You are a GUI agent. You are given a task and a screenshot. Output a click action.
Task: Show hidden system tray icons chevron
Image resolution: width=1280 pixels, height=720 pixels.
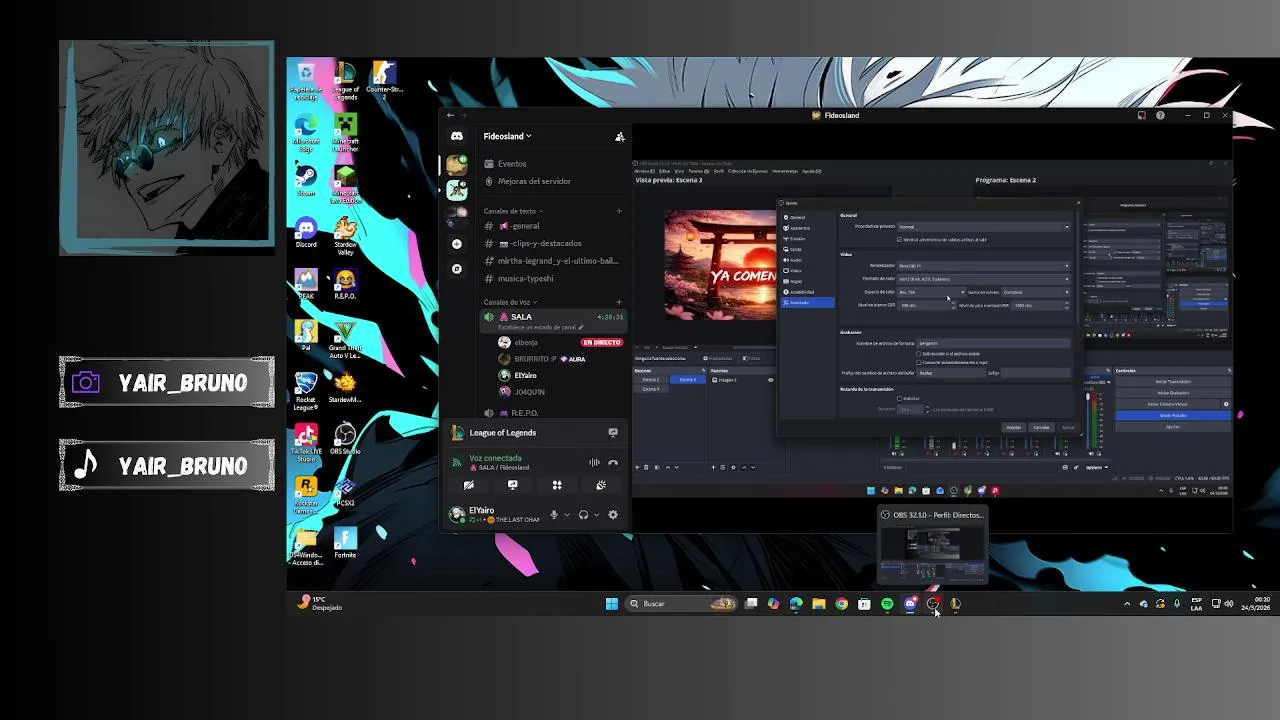pyautogui.click(x=1127, y=604)
